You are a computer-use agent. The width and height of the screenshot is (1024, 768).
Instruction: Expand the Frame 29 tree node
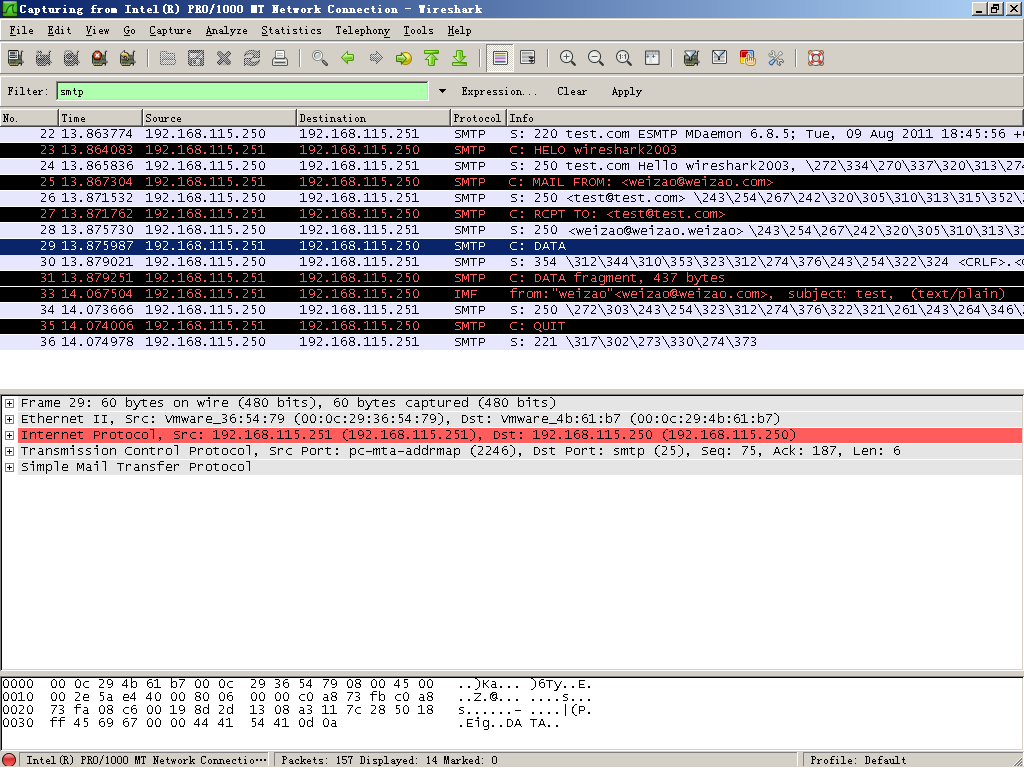coord(9,403)
